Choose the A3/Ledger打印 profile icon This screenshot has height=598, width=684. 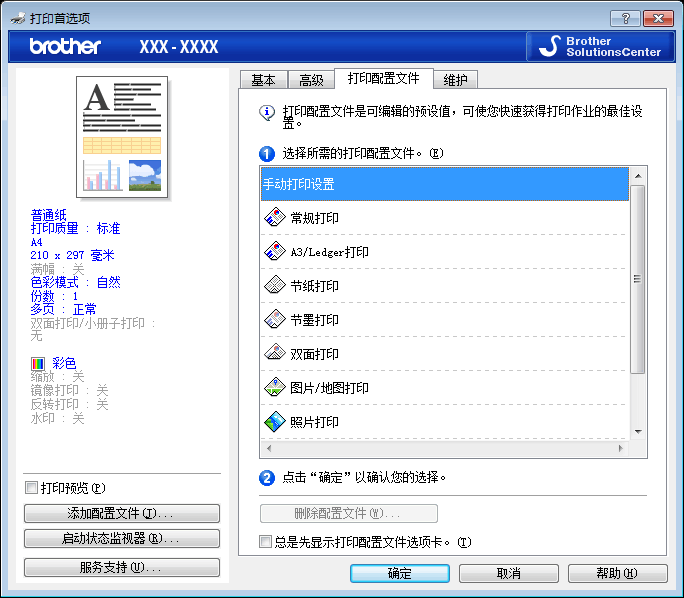[x=275, y=252]
